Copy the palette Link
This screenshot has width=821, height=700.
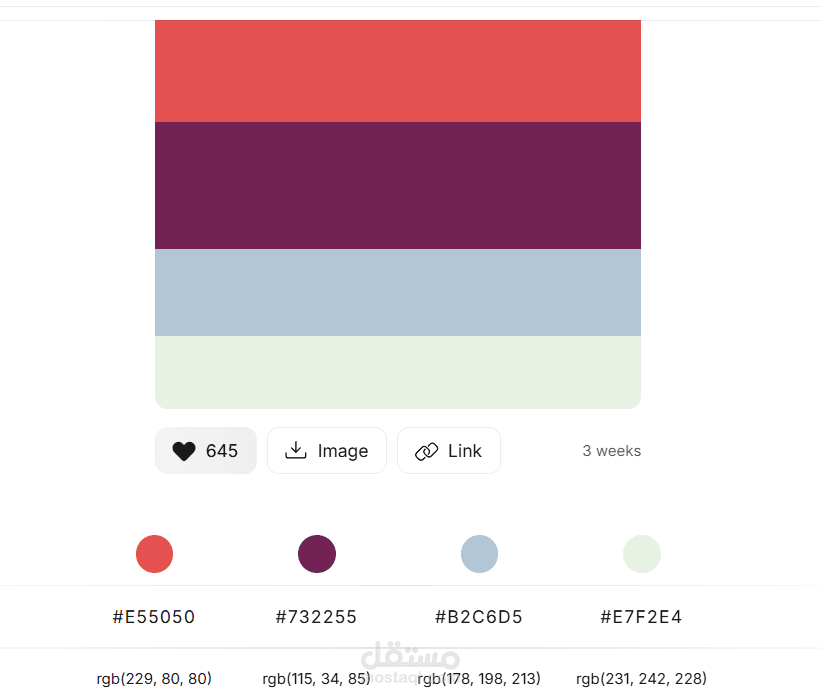[449, 450]
